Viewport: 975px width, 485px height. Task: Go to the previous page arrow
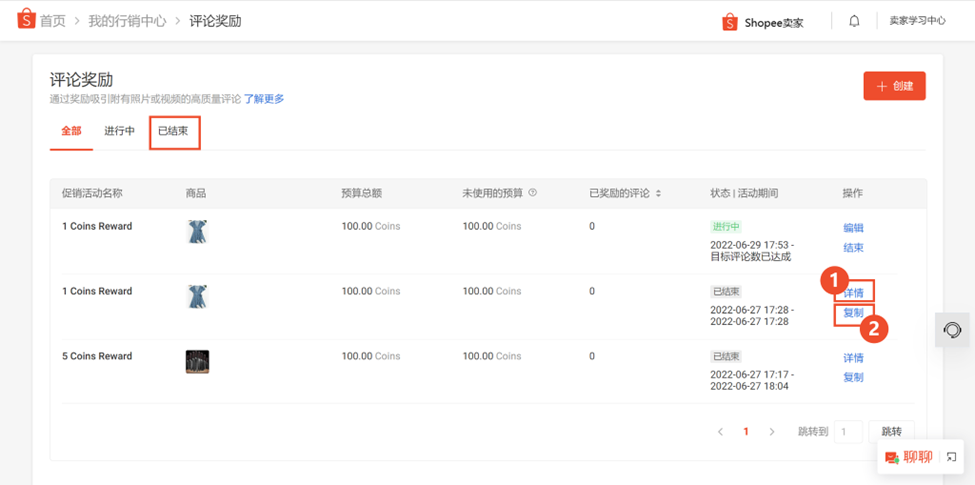click(720, 432)
